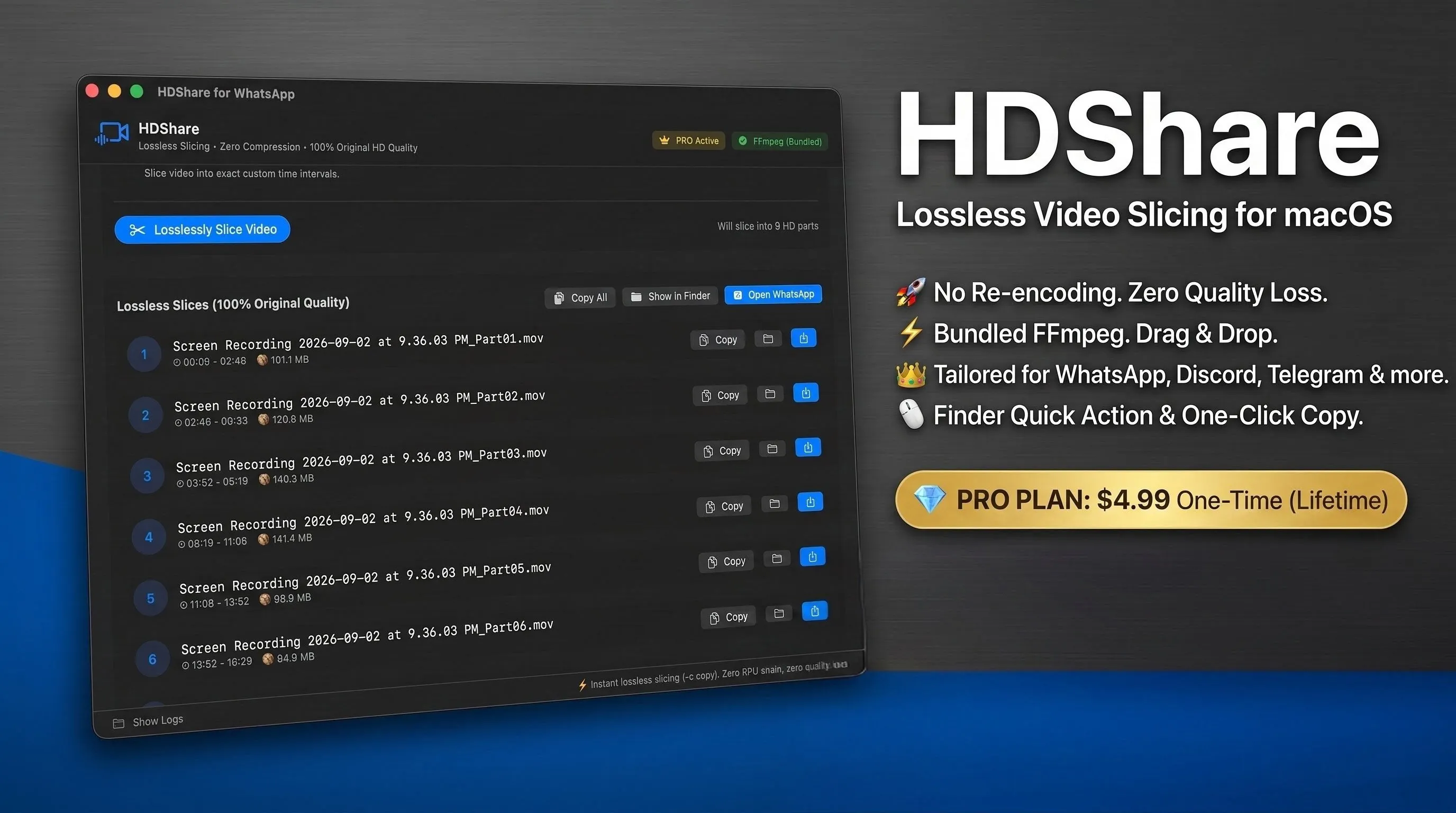Close the window with the red button
The width and height of the screenshot is (1456, 813).
tap(92, 91)
